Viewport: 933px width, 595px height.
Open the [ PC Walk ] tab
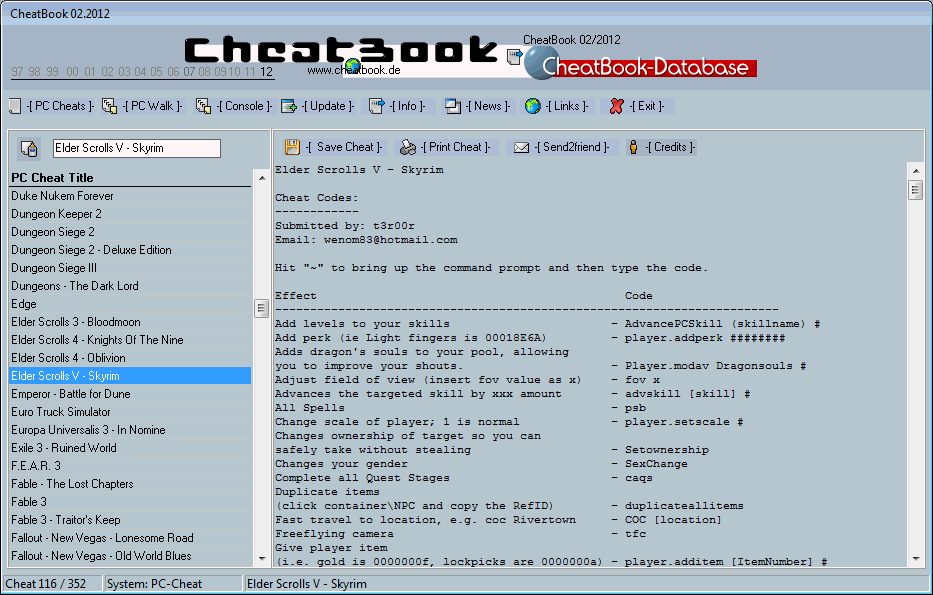(154, 107)
